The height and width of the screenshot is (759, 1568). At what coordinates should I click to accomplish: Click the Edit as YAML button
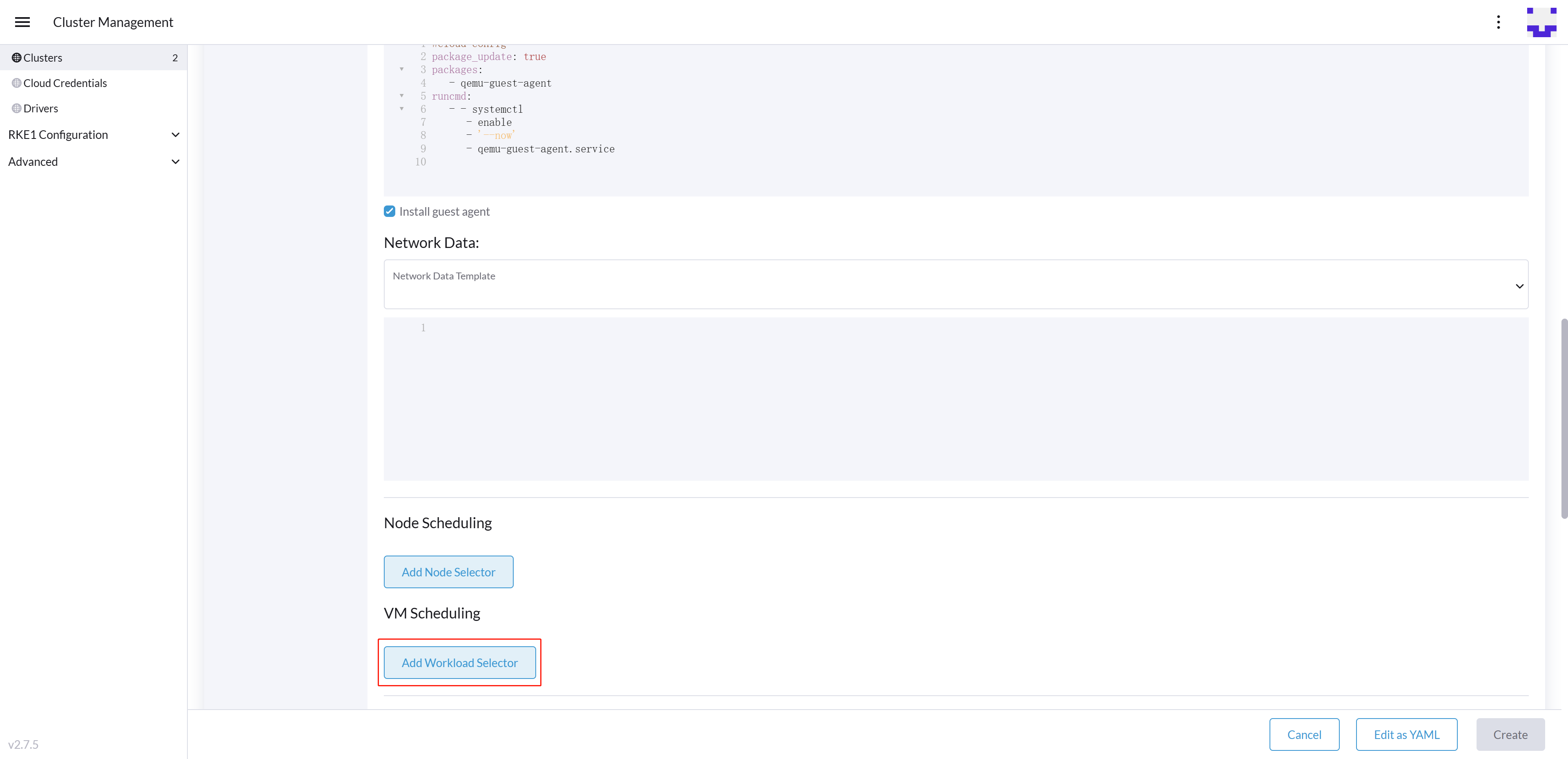click(1407, 734)
